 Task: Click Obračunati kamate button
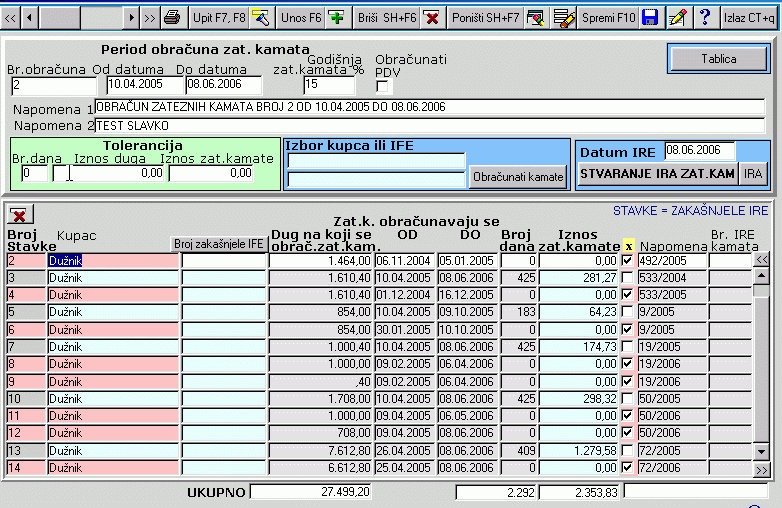[x=518, y=177]
